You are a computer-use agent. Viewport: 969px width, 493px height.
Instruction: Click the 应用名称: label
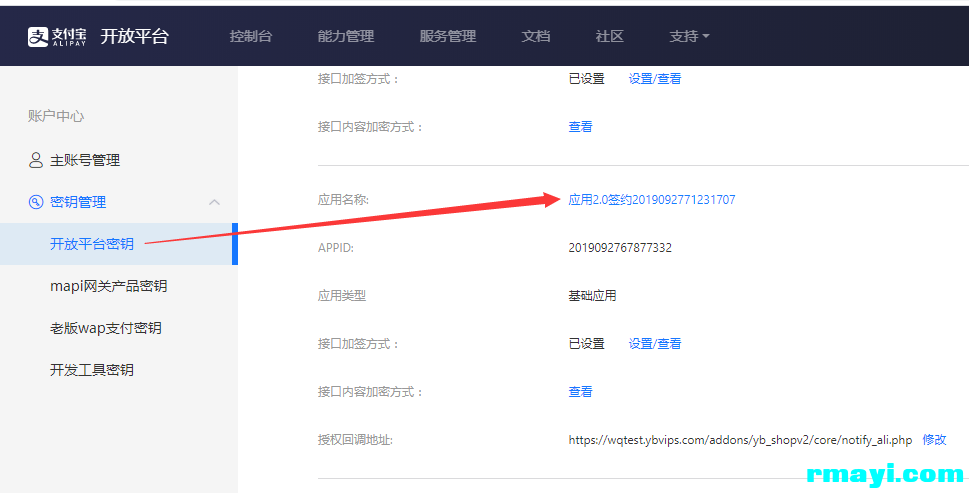pos(343,200)
